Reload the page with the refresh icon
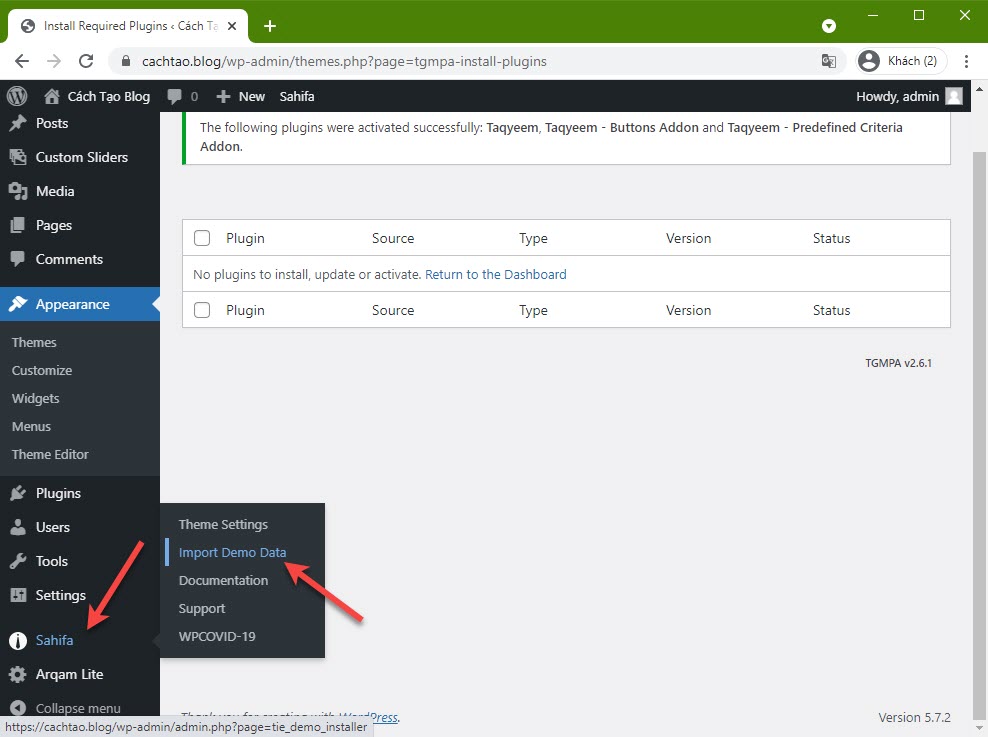The width and height of the screenshot is (988, 737). click(x=86, y=61)
